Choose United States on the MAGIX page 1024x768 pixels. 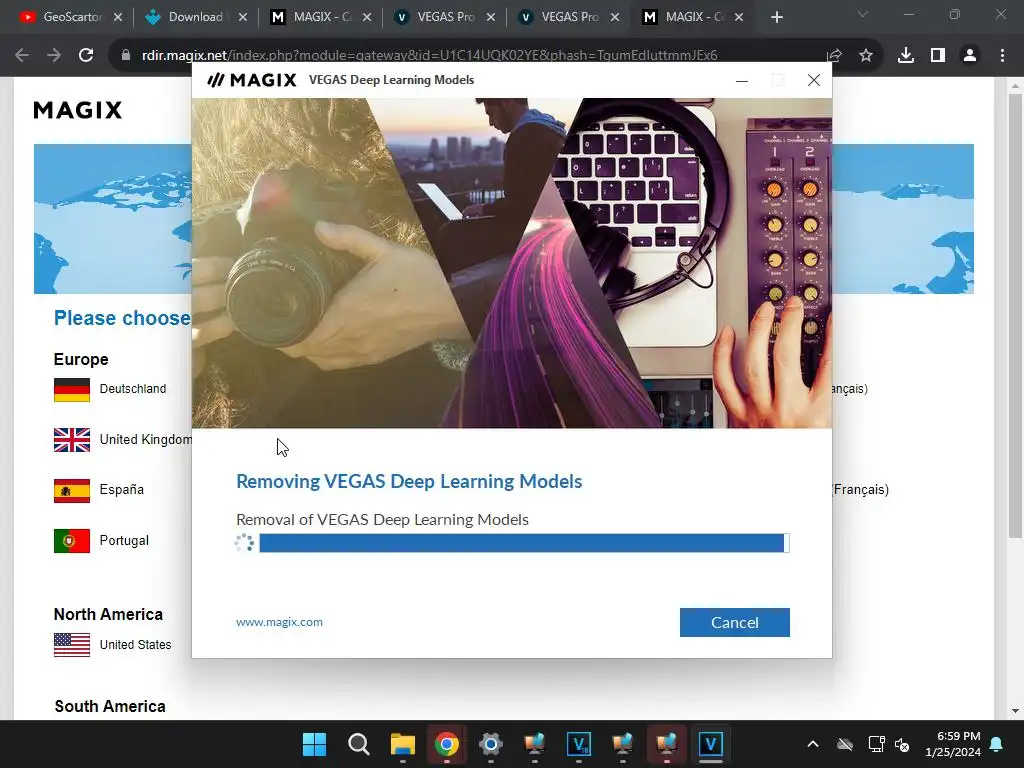tap(135, 645)
